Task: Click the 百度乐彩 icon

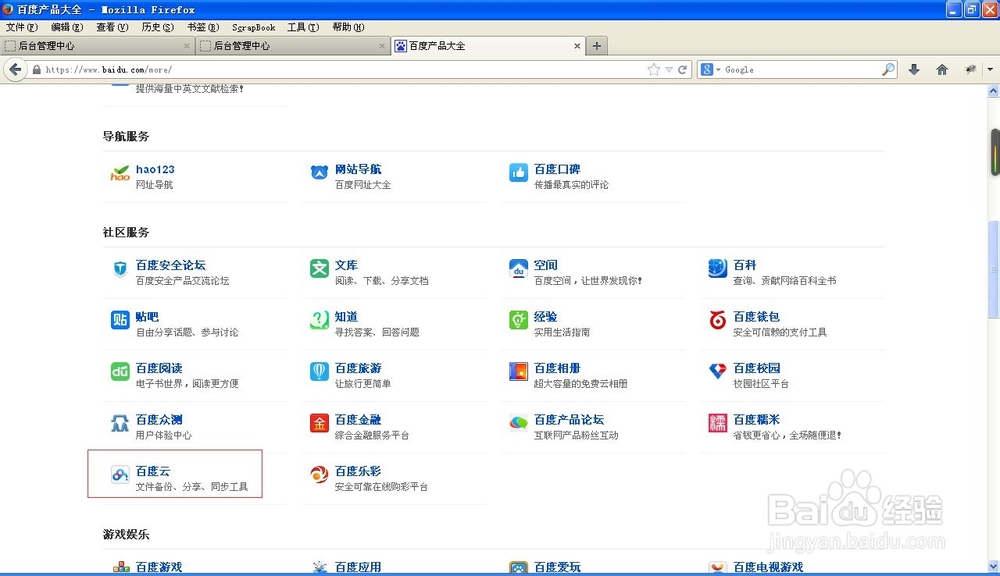Action: click(319, 475)
